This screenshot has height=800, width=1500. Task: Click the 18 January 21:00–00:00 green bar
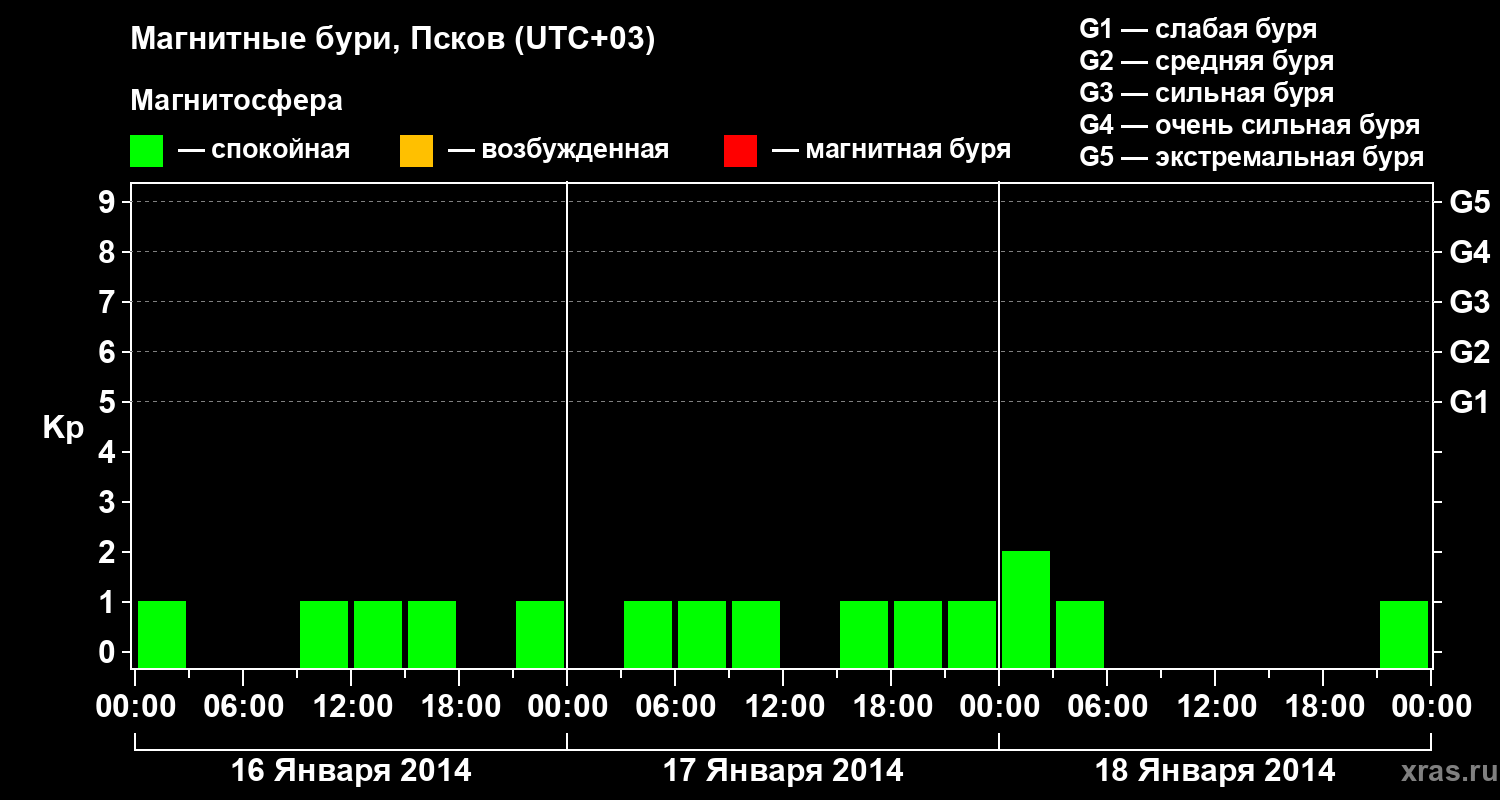(x=1404, y=634)
